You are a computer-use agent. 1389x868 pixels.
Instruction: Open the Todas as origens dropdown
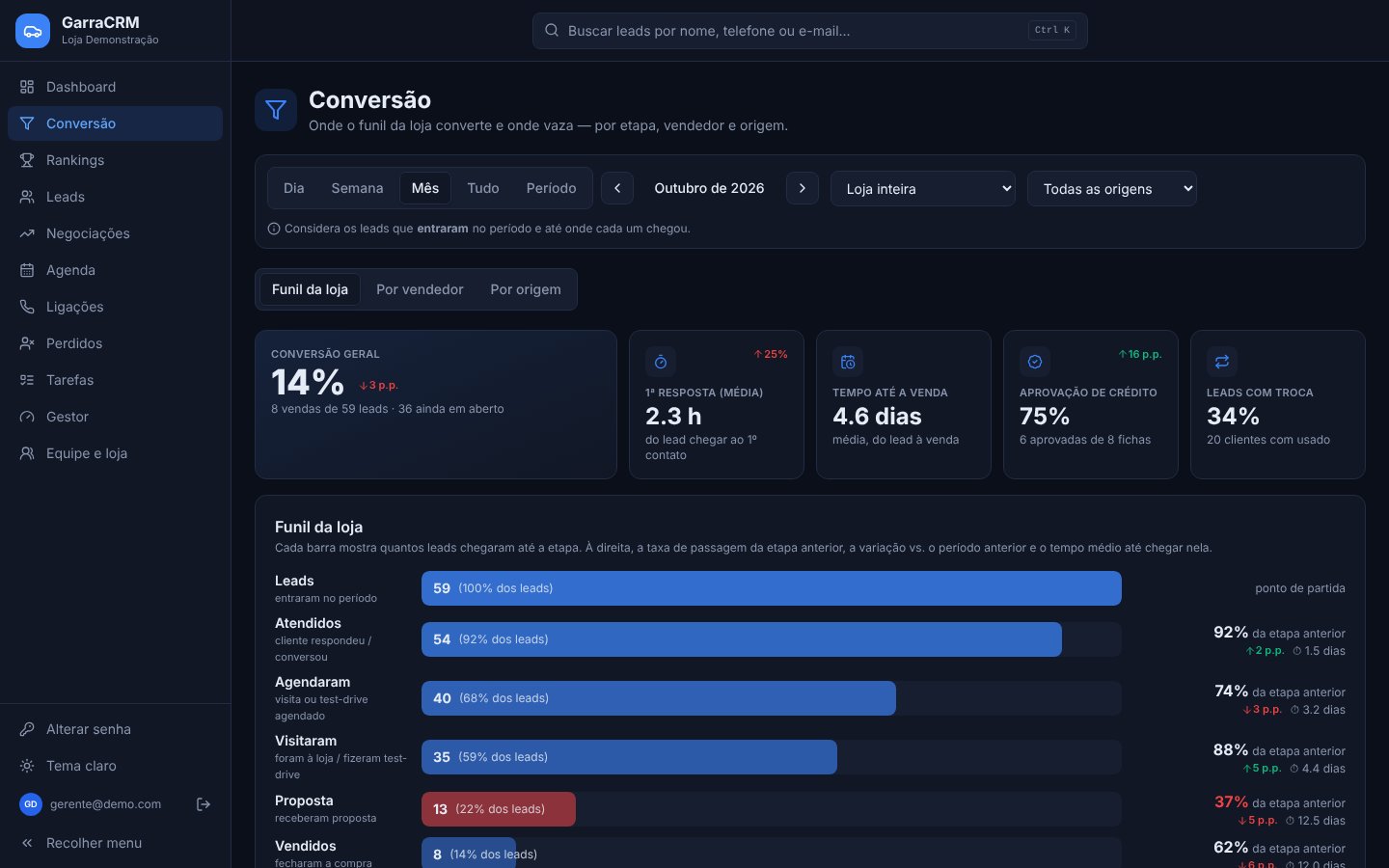(x=1112, y=189)
